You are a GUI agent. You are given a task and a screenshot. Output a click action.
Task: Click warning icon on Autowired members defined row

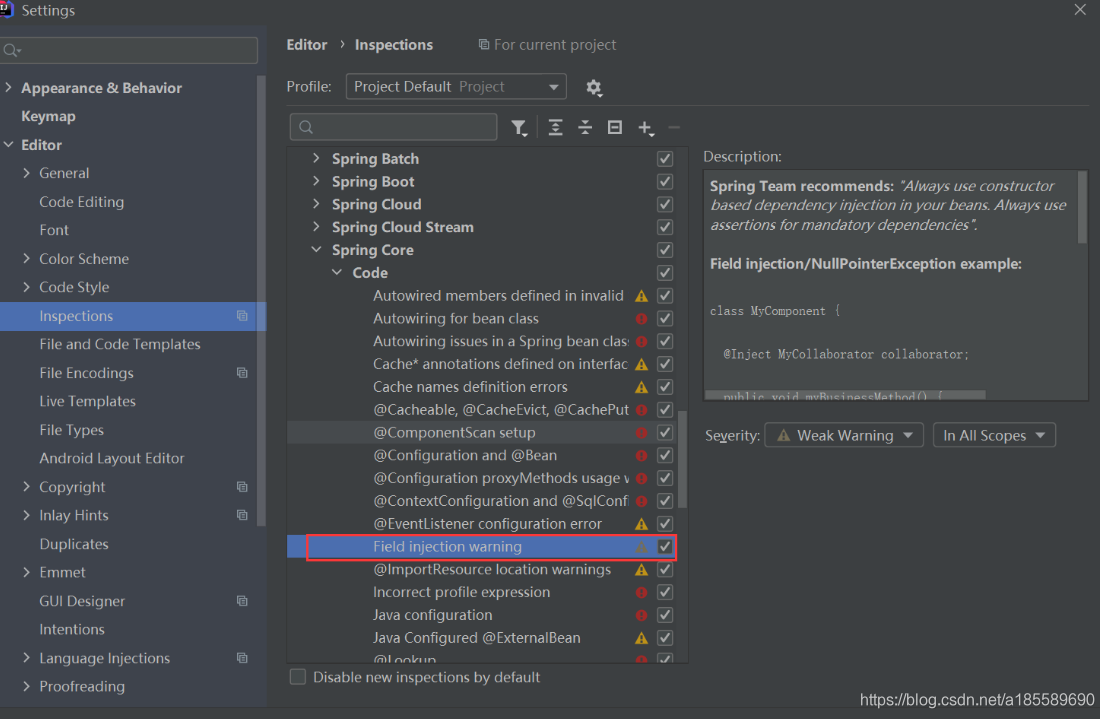641,296
